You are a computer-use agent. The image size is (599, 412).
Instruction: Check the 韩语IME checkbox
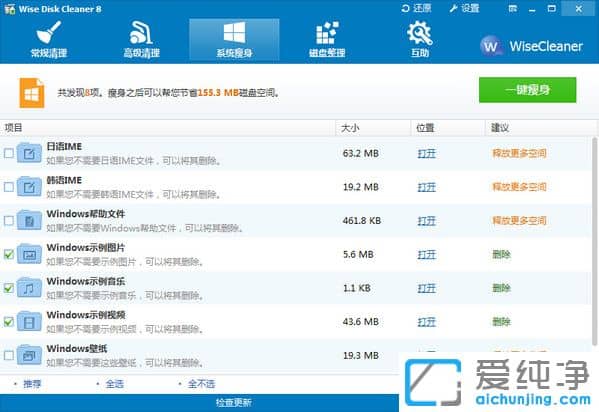(x=8, y=187)
